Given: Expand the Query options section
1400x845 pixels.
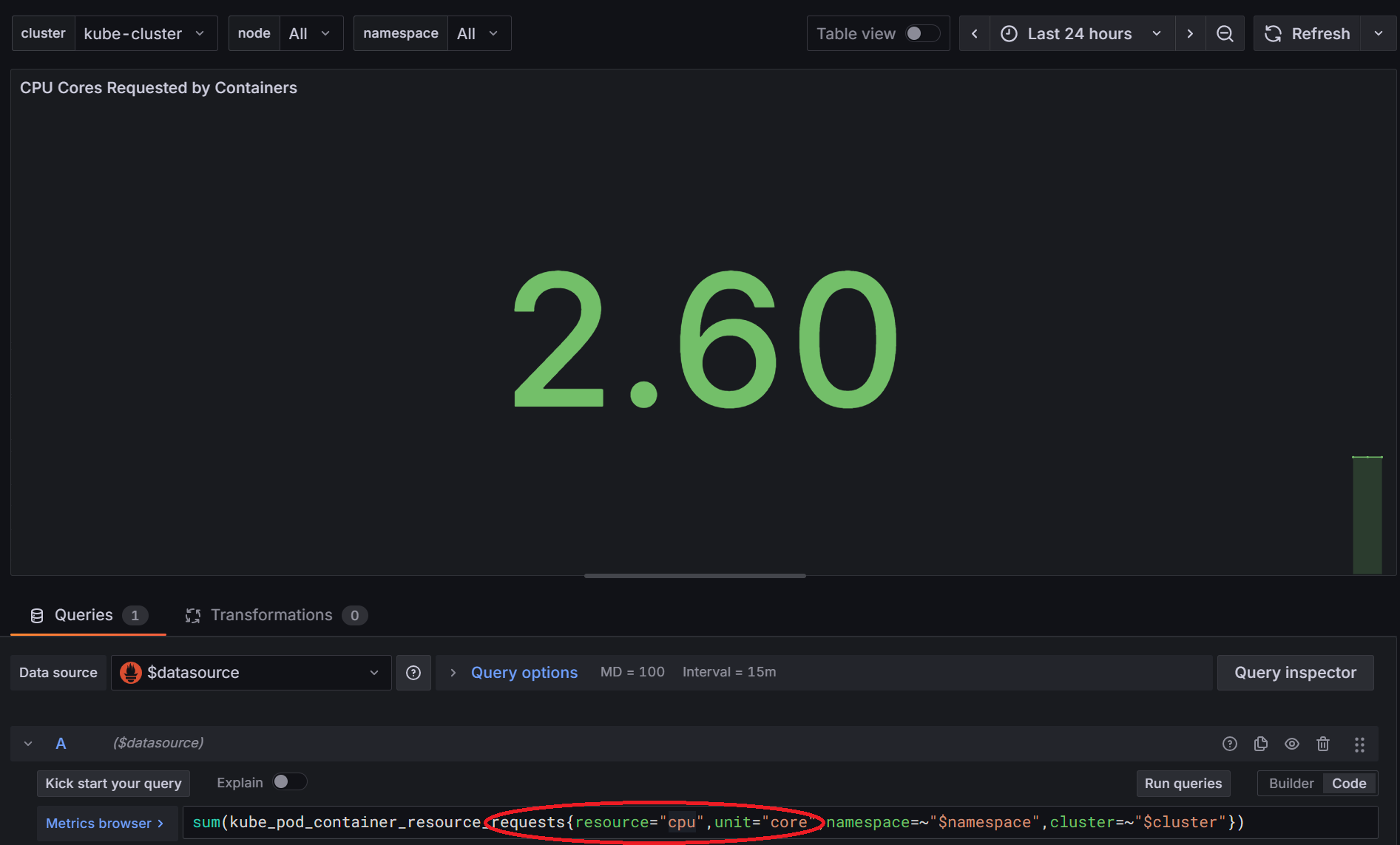Looking at the screenshot, I should coord(524,673).
